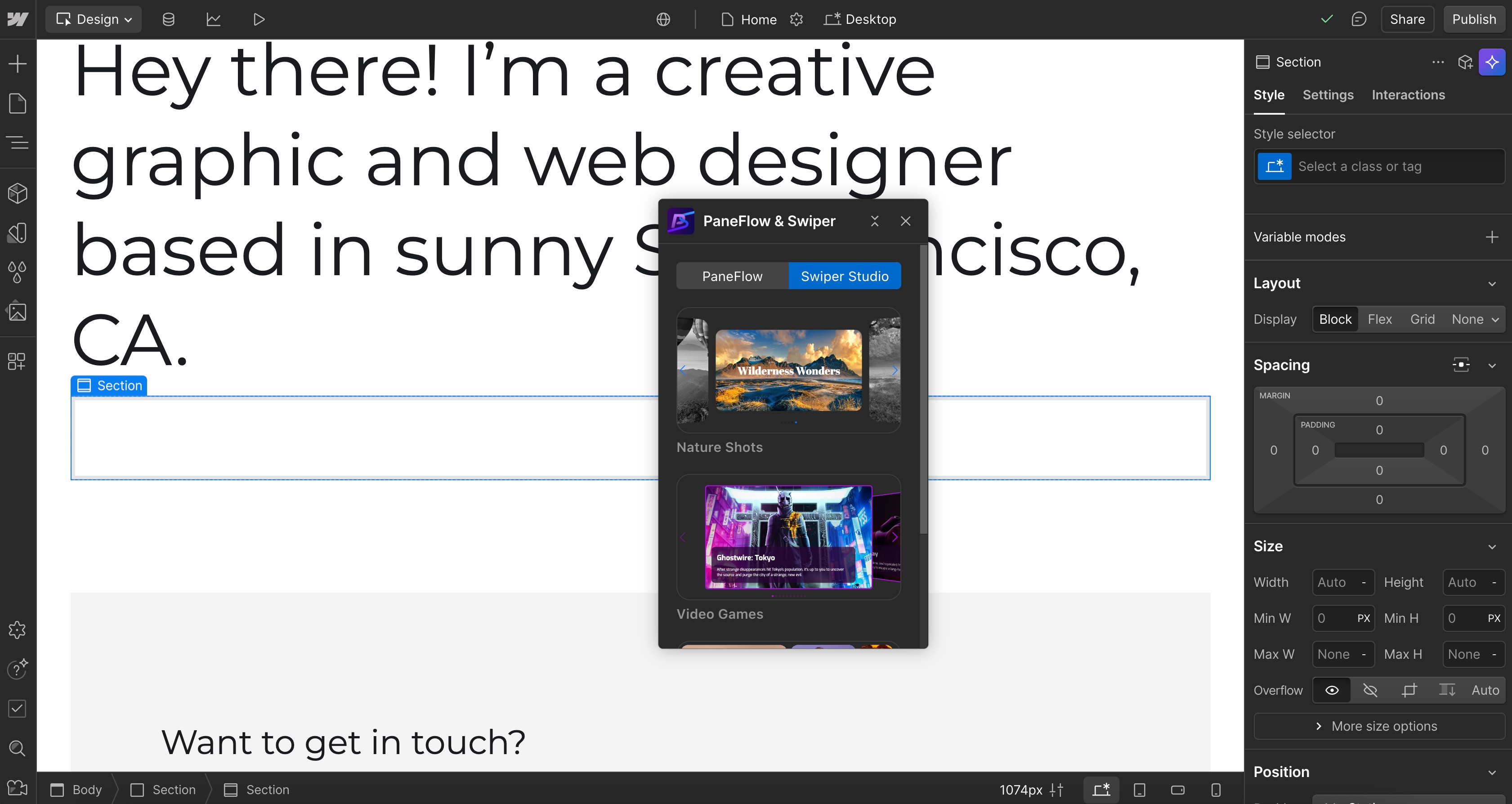Set overflow to clip
The height and width of the screenshot is (804, 1512).
pyautogui.click(x=1409, y=690)
